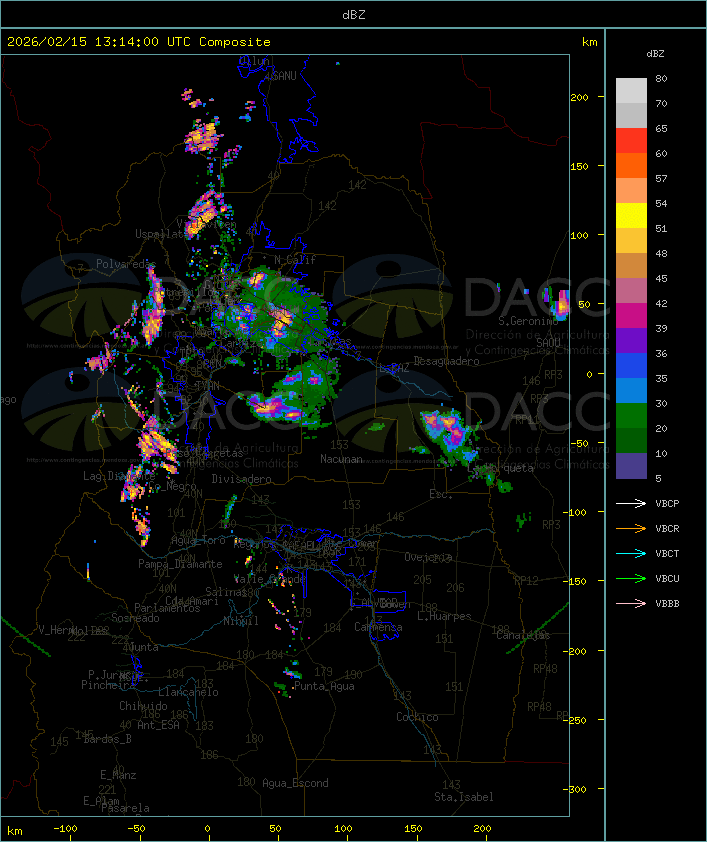Click the Pasarela map label
707x842 pixels.
point(125,808)
